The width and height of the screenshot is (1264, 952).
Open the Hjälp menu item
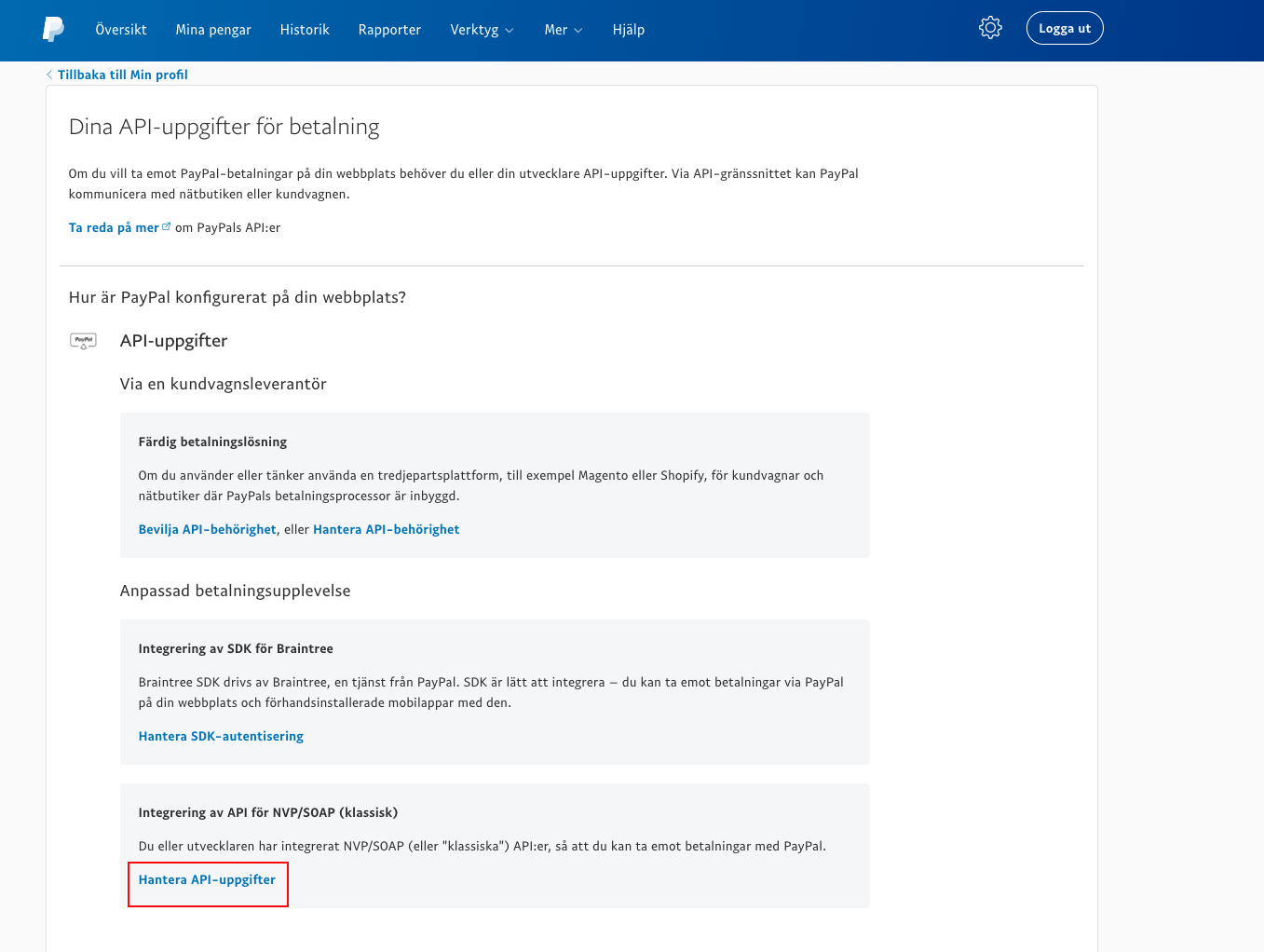tap(629, 30)
